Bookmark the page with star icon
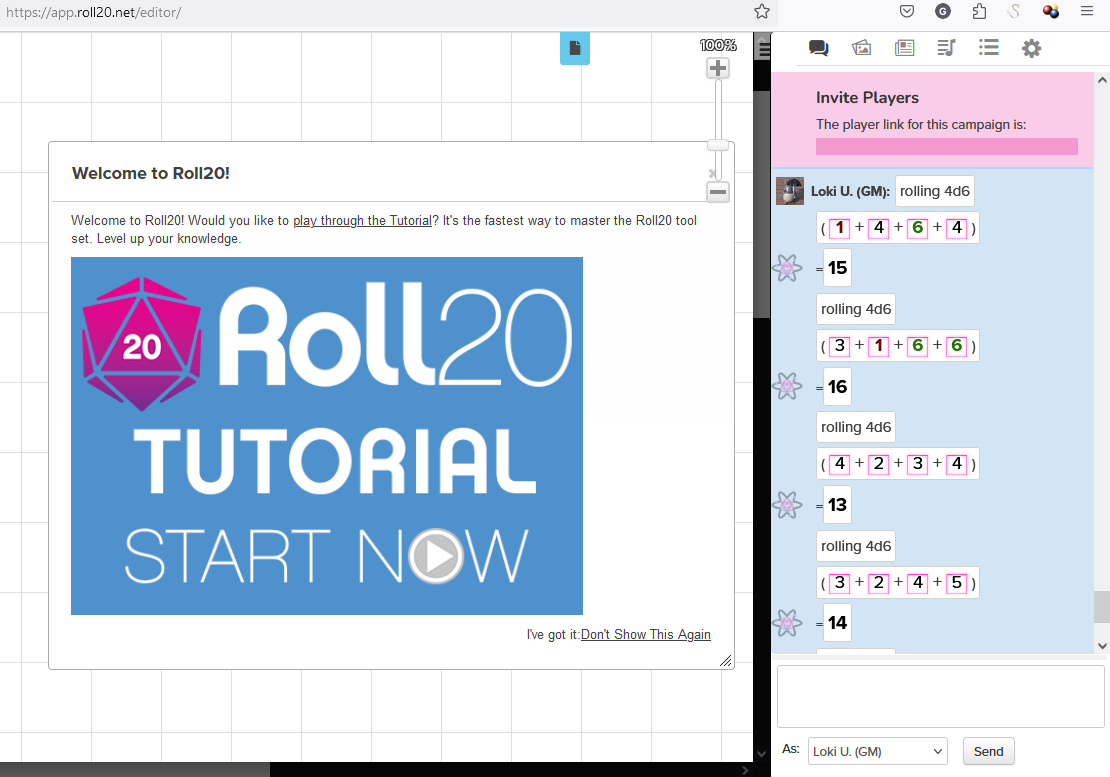The width and height of the screenshot is (1110, 777). click(x=762, y=12)
